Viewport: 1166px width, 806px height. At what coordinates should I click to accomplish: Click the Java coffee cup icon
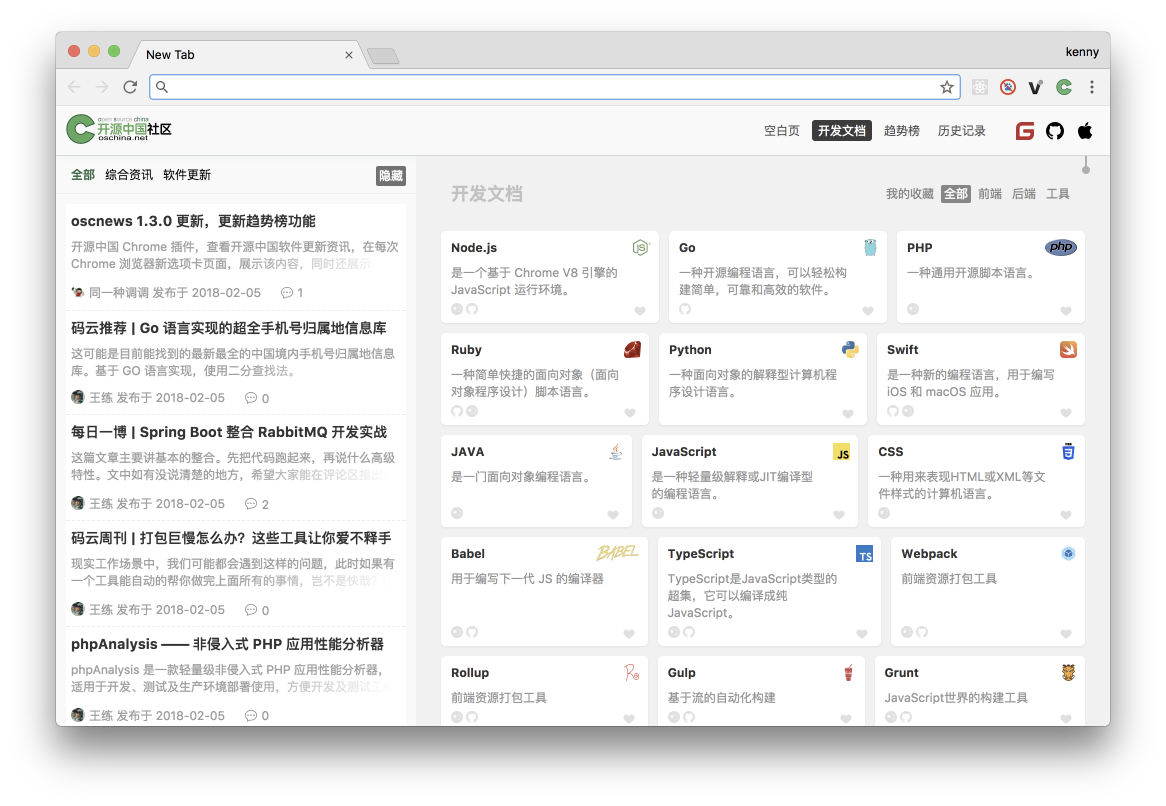coord(616,451)
